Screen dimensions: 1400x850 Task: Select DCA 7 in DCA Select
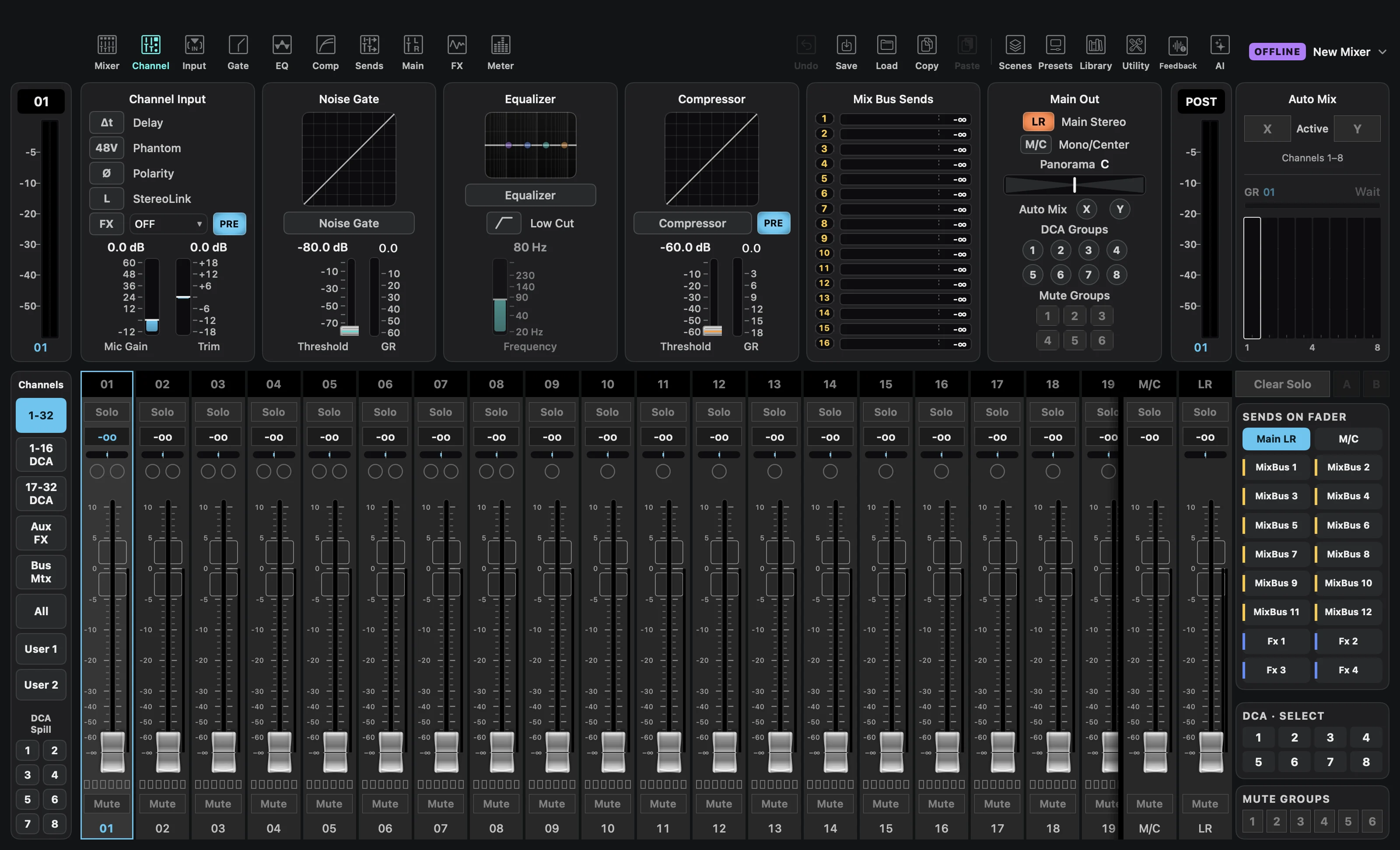coord(1330,761)
